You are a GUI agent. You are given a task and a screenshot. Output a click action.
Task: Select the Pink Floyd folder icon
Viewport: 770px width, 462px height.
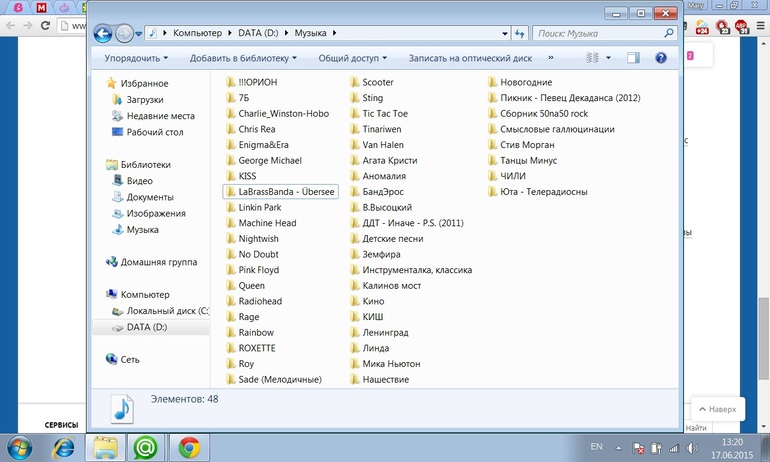(x=231, y=270)
